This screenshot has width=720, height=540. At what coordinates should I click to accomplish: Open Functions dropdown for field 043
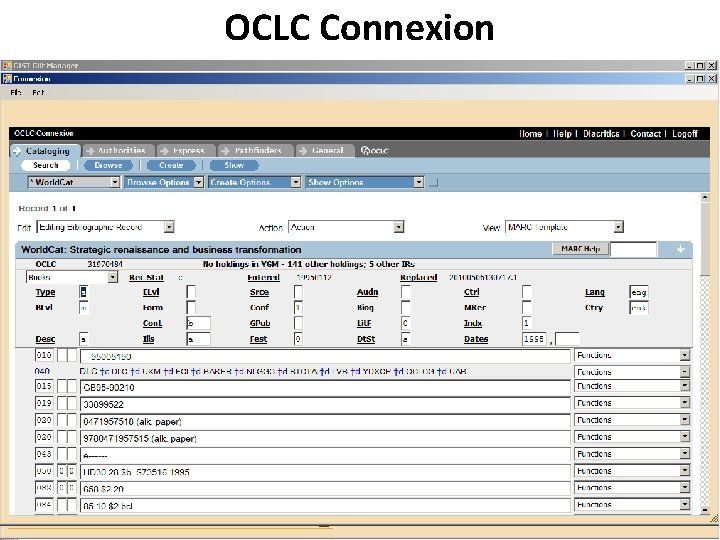(x=632, y=454)
